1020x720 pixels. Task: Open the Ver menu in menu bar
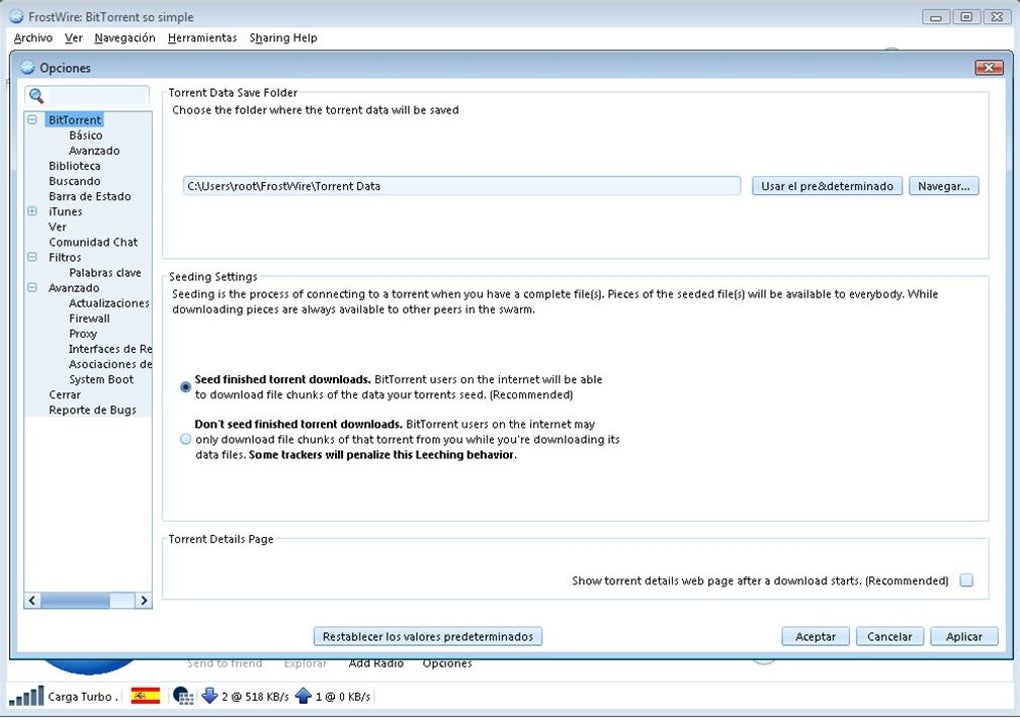coord(74,38)
